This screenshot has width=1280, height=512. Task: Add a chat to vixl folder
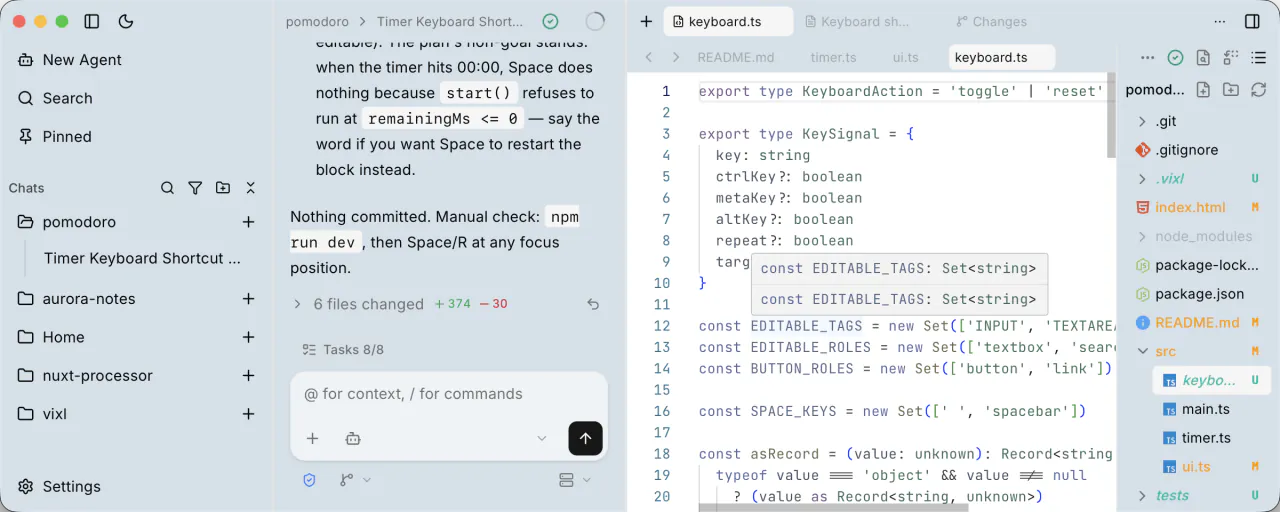click(248, 414)
